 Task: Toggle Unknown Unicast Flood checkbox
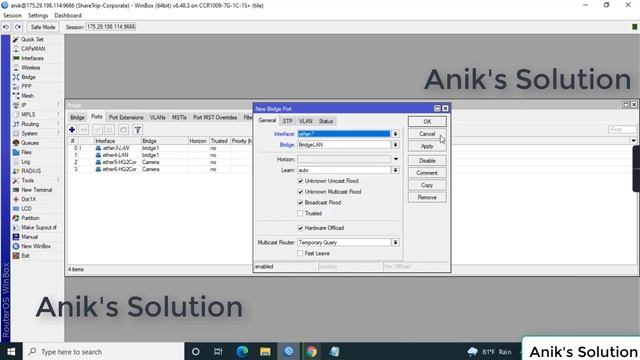click(300, 181)
